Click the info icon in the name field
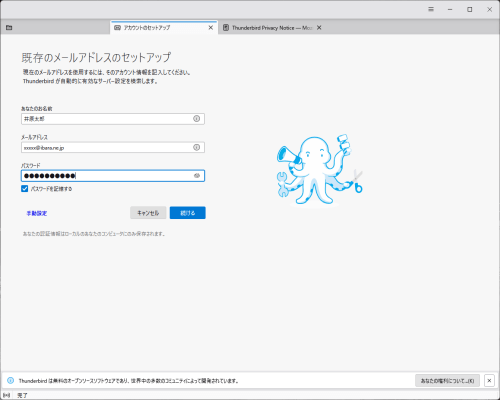500x400 pixels. (x=197, y=119)
